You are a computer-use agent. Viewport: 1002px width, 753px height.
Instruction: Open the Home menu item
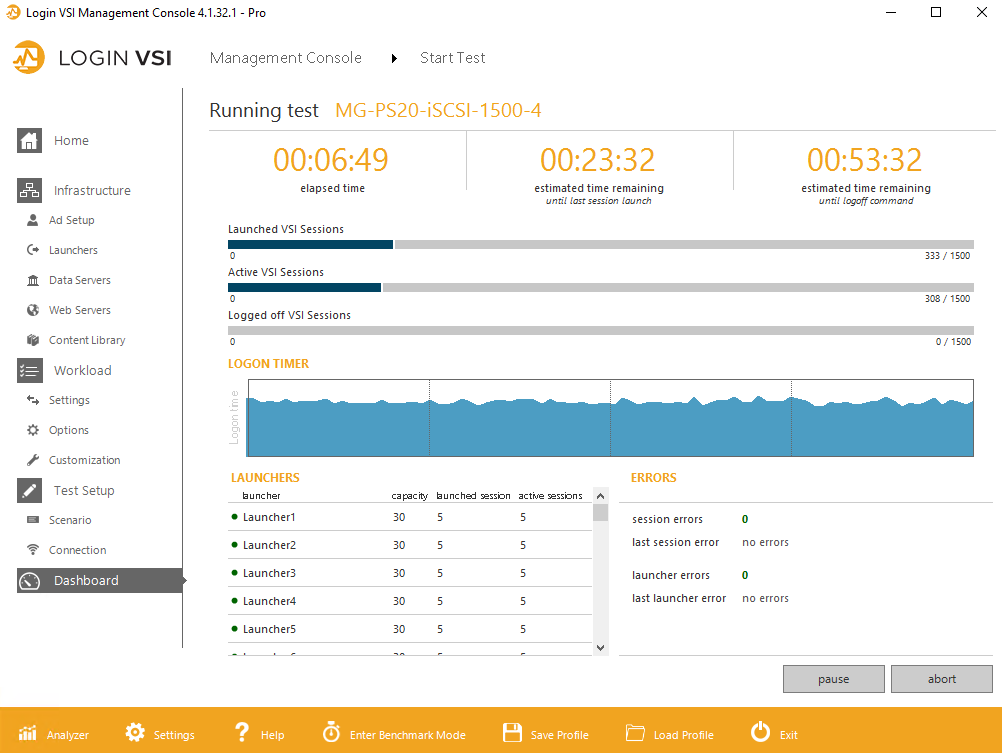point(71,141)
